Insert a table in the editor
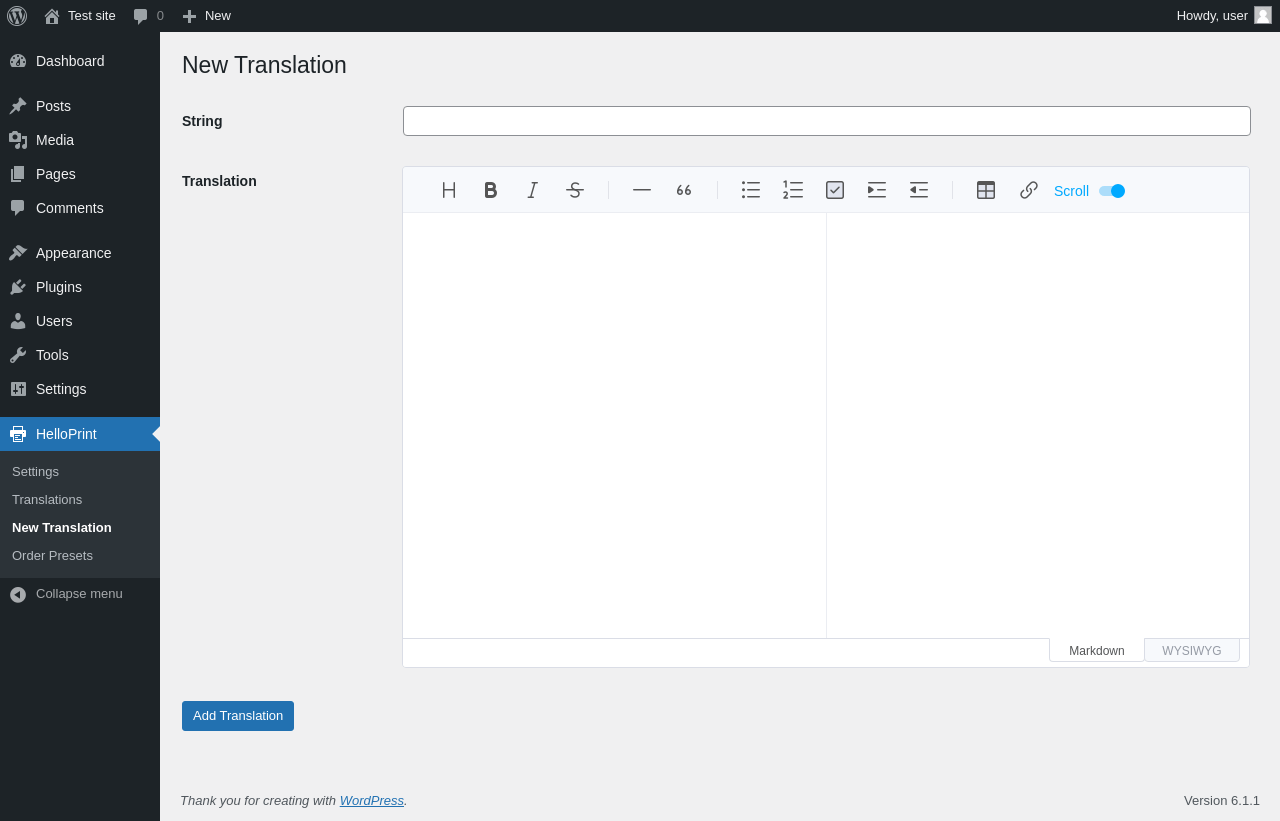This screenshot has width=1280, height=821. [x=986, y=190]
